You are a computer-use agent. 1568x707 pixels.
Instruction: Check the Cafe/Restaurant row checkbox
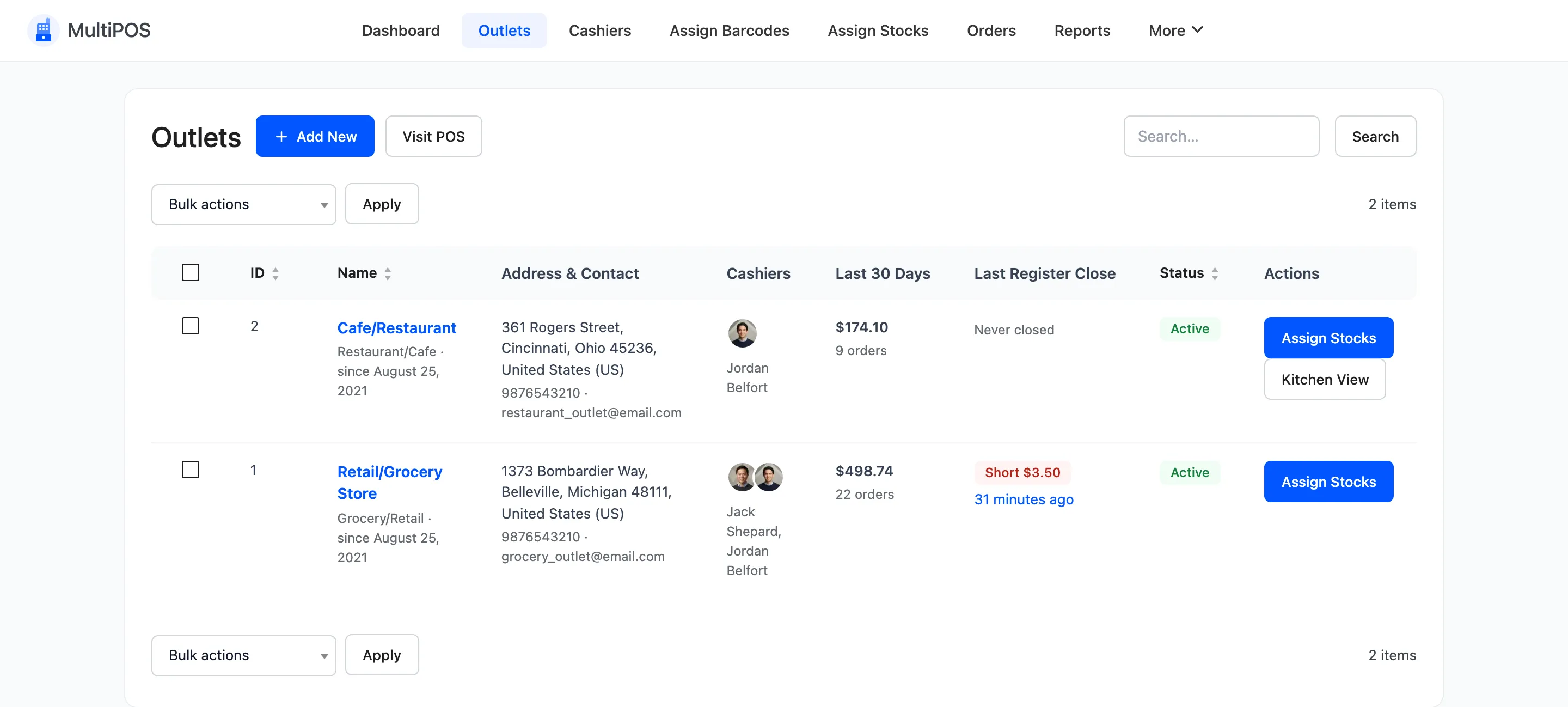191,326
